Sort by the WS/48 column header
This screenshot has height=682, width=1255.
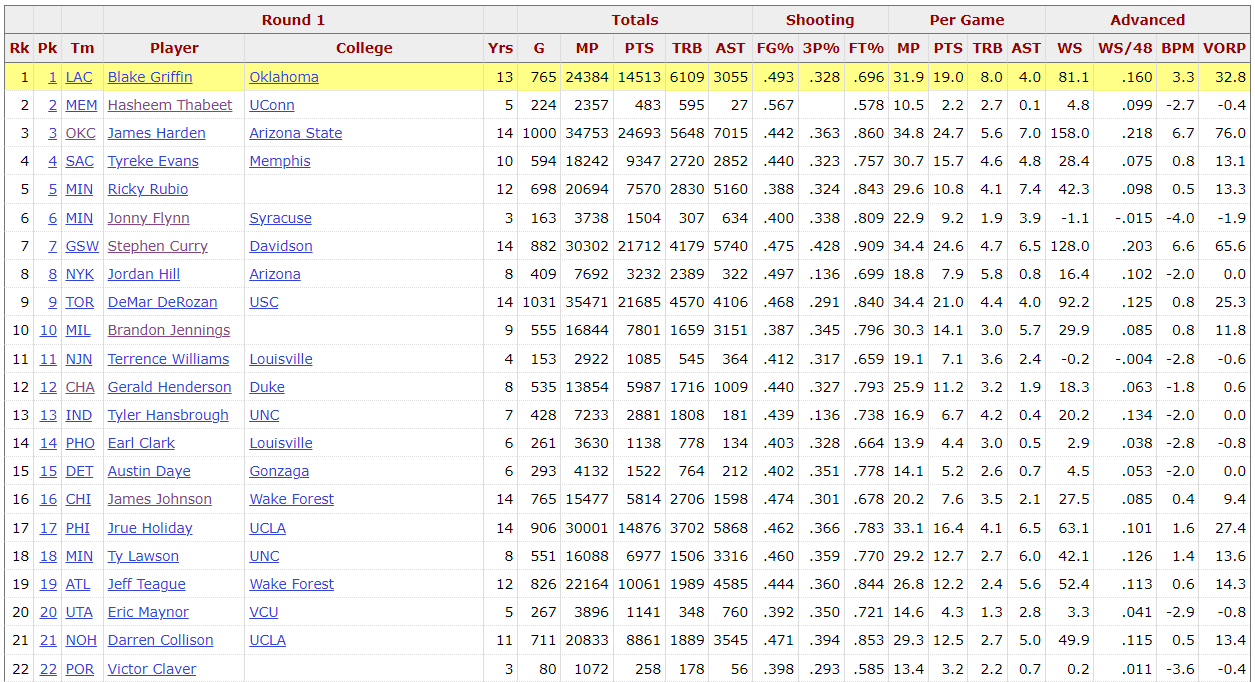[x=1123, y=48]
